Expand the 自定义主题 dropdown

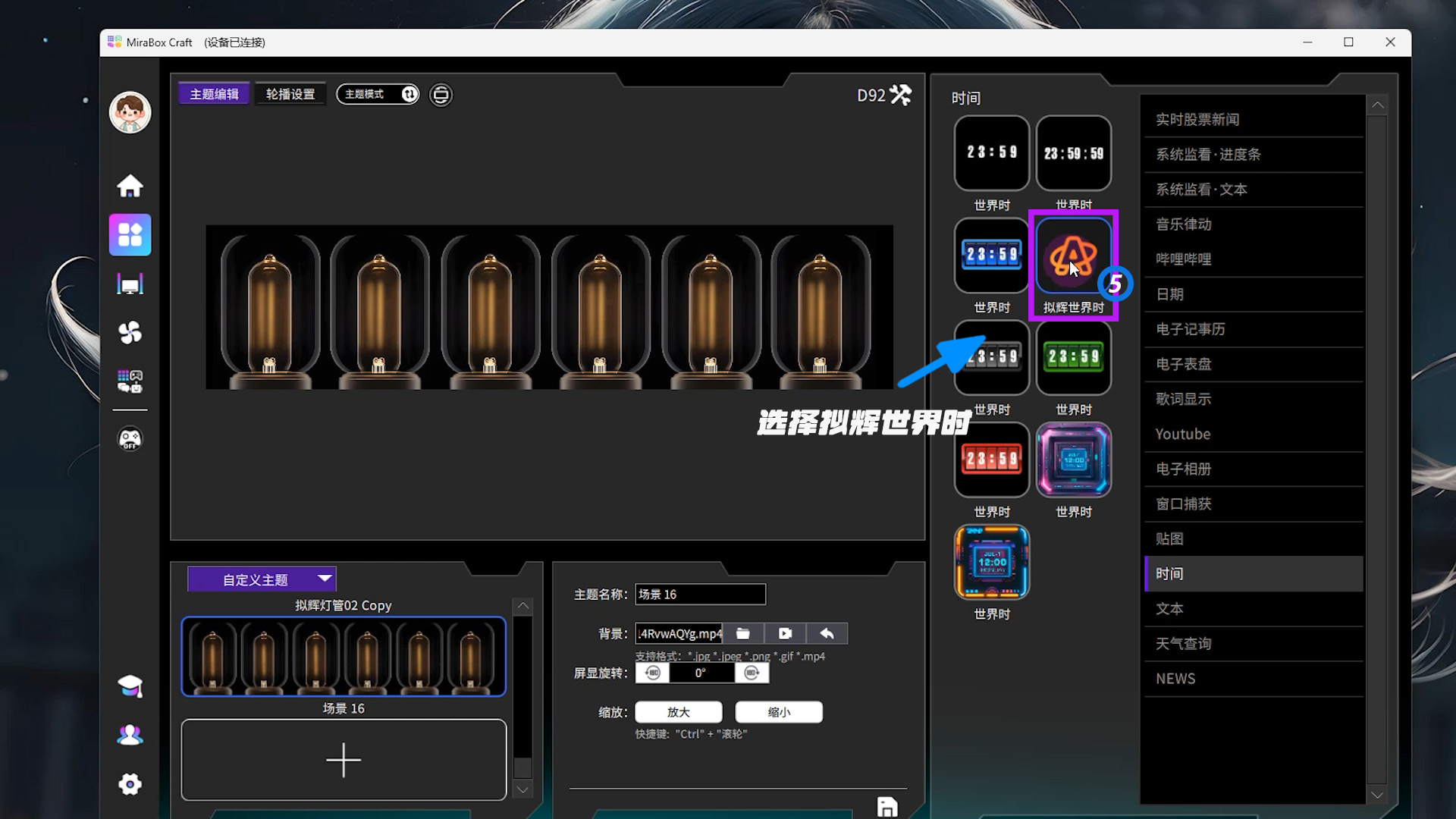pyautogui.click(x=262, y=579)
